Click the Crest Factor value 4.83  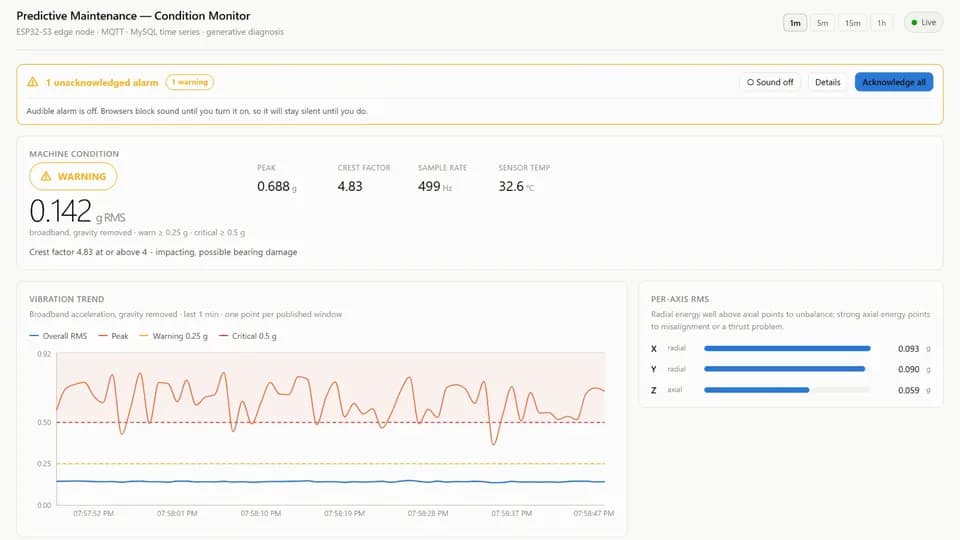point(350,187)
